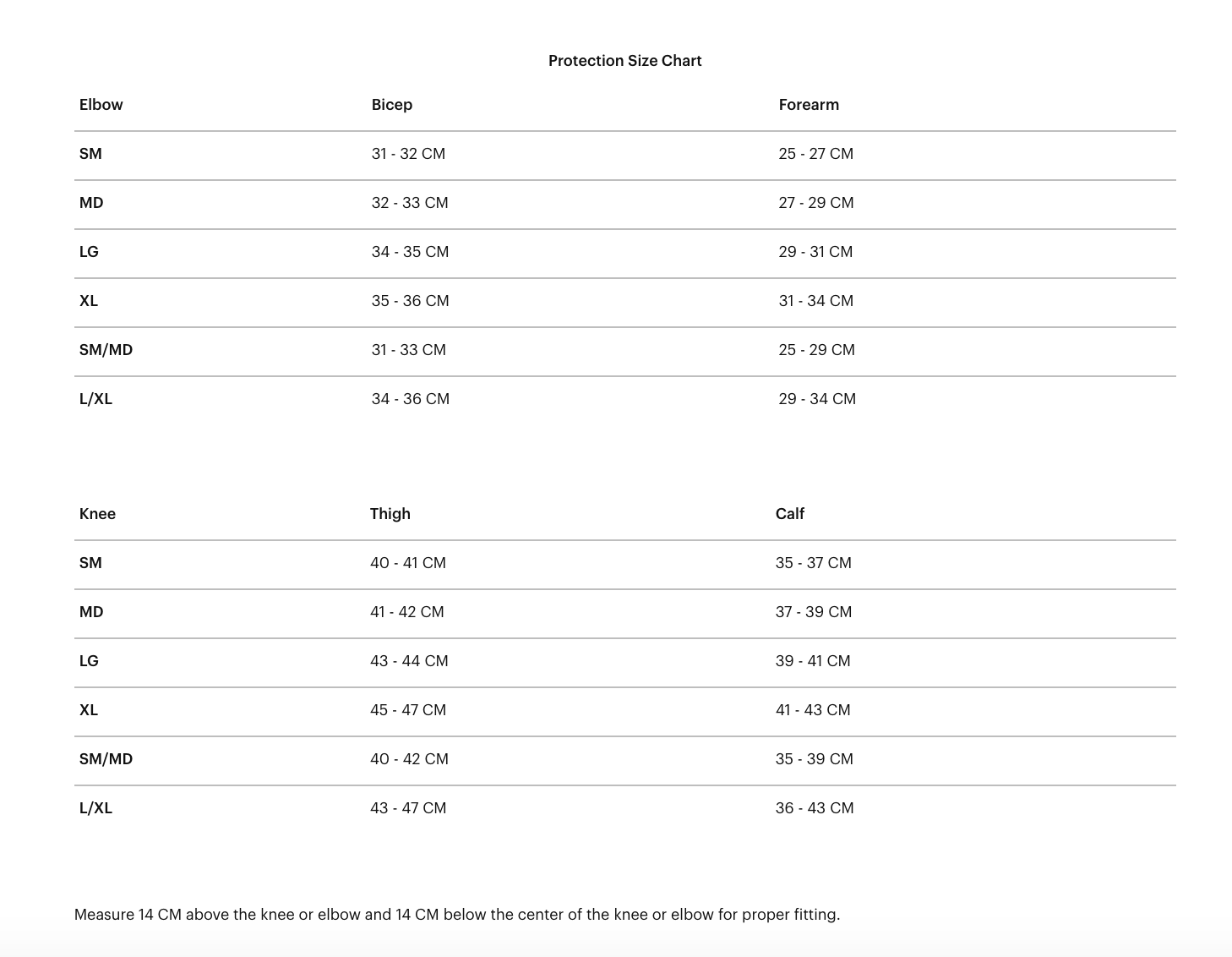
Task: Click the 31 - 34 CM forearm cell
Action: tap(816, 301)
